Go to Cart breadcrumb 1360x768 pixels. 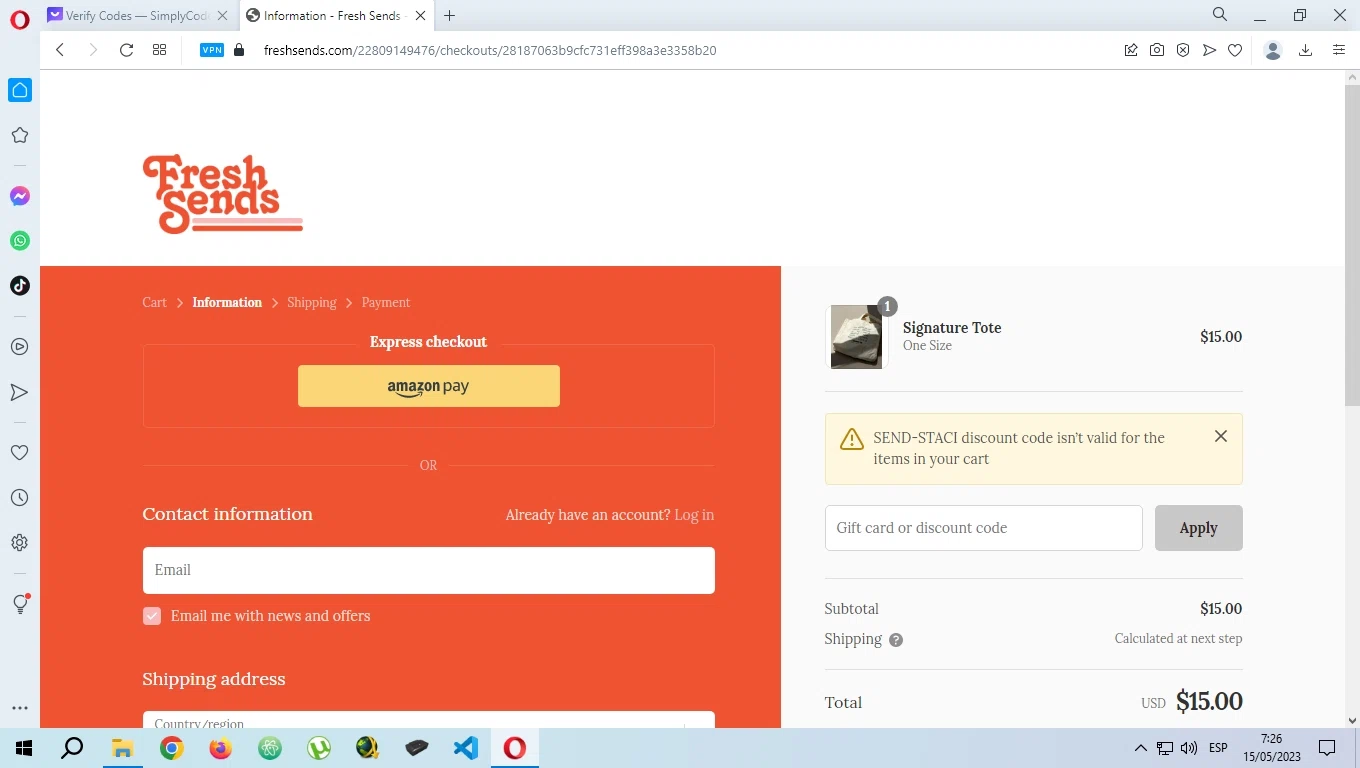pyautogui.click(x=154, y=302)
